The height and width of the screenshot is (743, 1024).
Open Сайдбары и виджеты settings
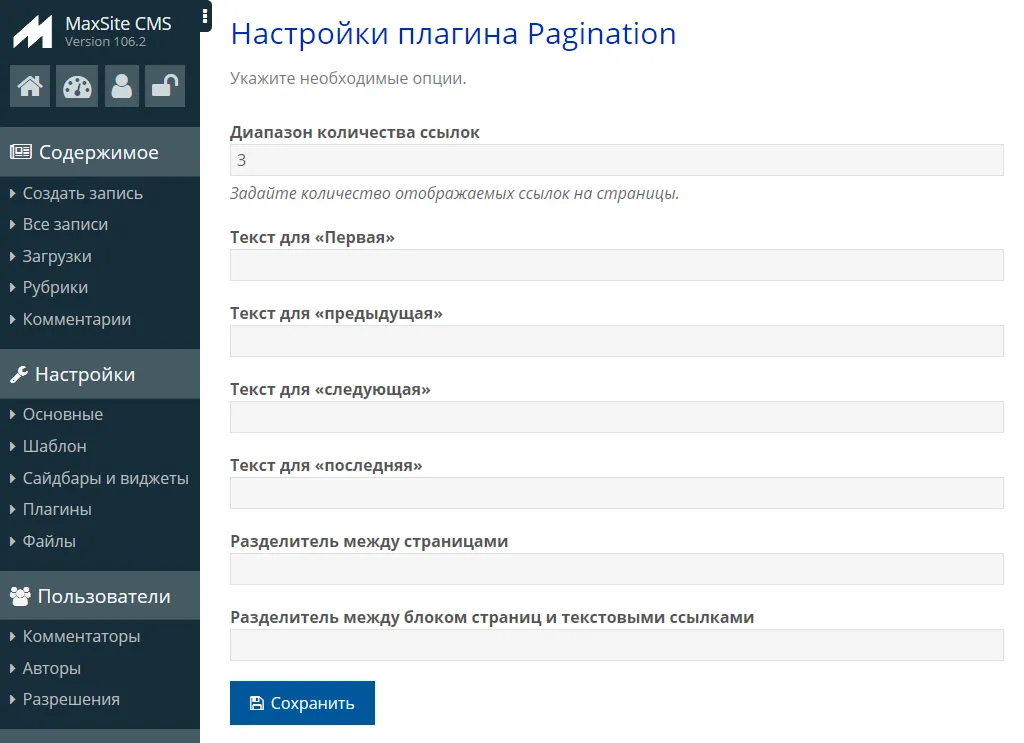105,478
